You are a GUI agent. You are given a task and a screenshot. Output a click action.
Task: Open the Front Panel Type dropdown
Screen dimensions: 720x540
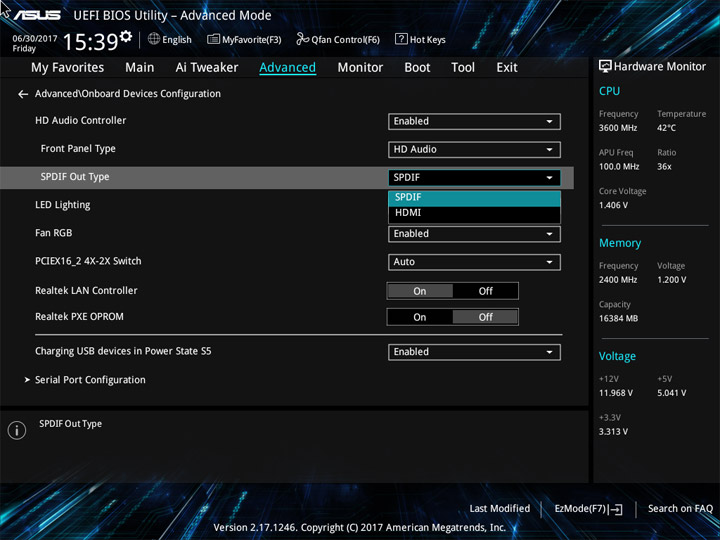click(x=474, y=149)
